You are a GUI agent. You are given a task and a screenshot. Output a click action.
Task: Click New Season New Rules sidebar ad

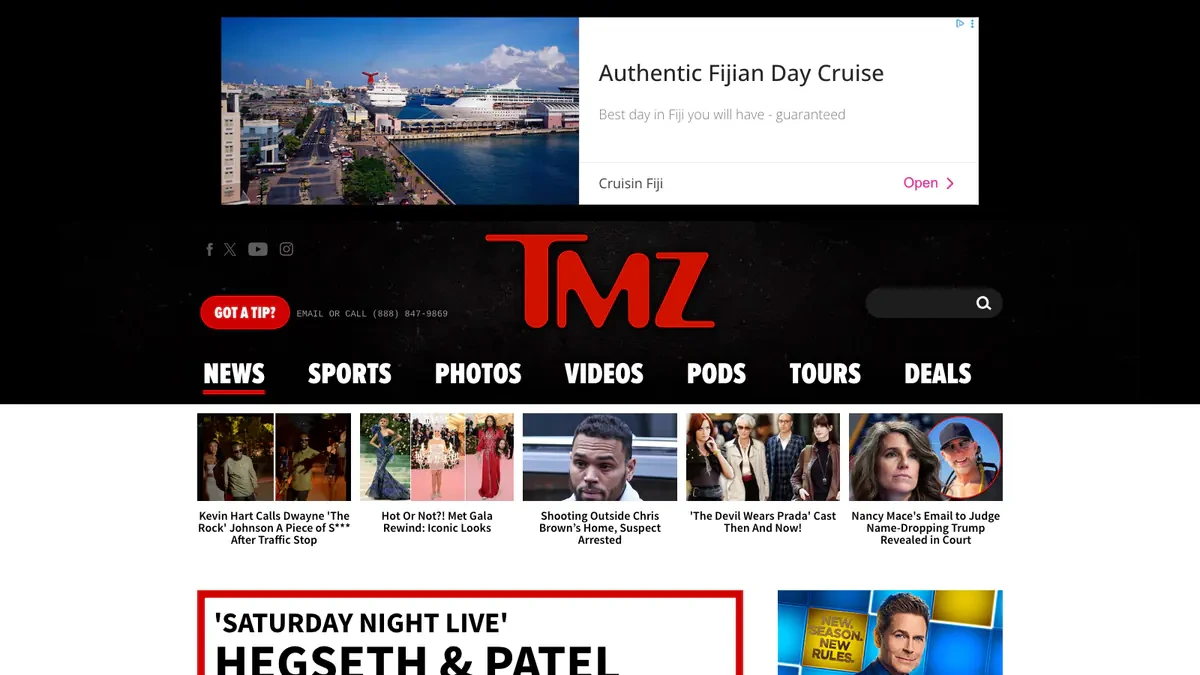(890, 633)
